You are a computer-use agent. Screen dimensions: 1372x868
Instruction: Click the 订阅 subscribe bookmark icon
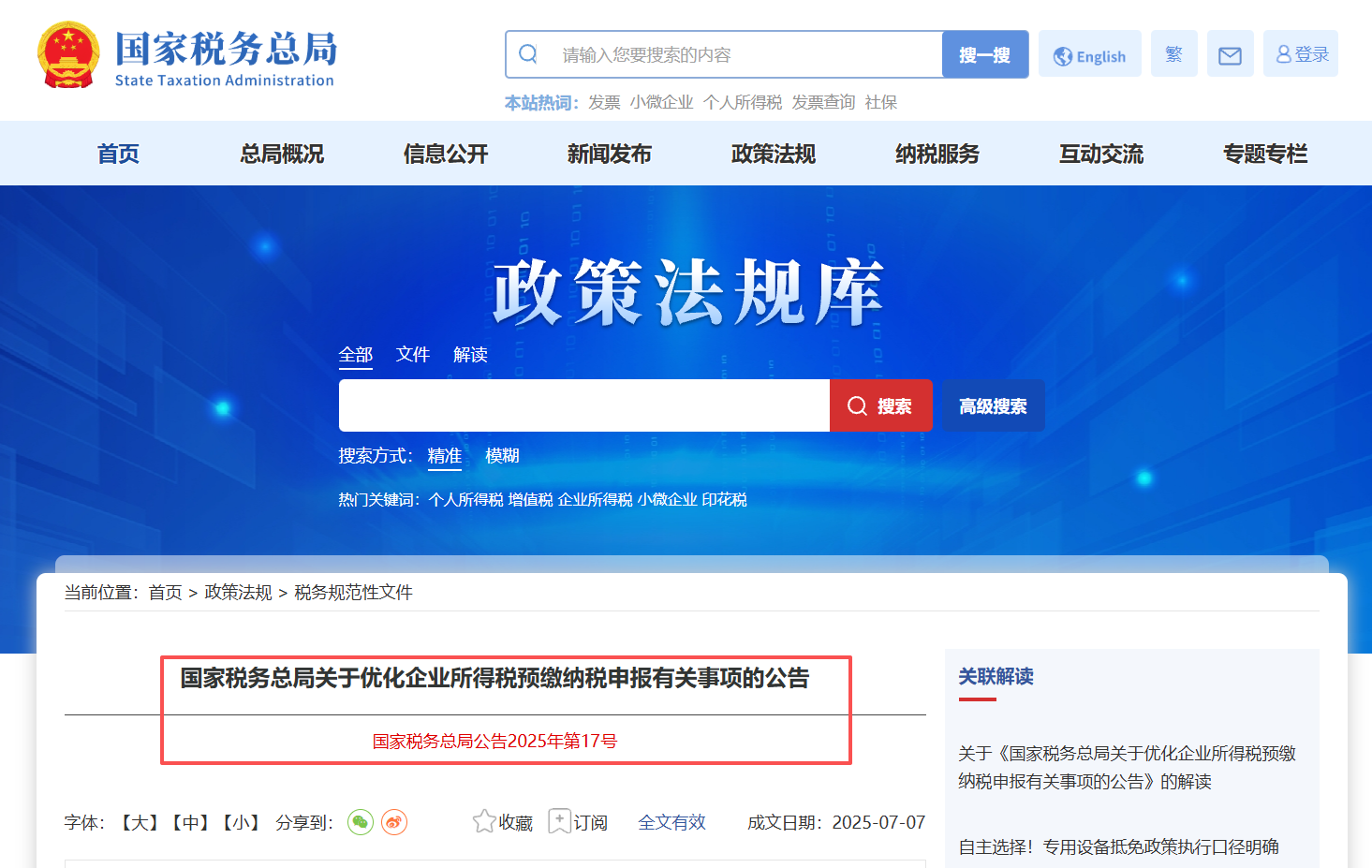559,822
